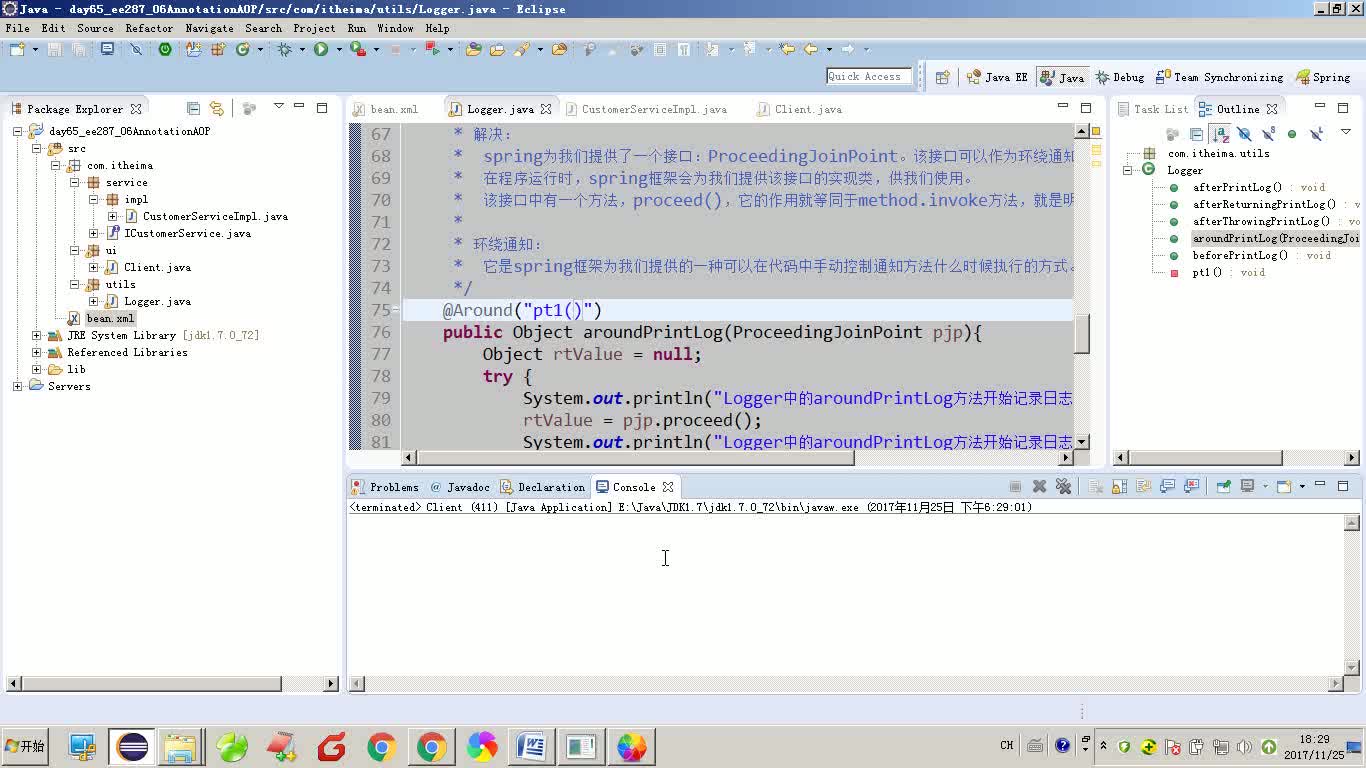Toggle Show Console on standard error change
Image resolution: width=1366 pixels, height=768 pixels.
(1191, 487)
